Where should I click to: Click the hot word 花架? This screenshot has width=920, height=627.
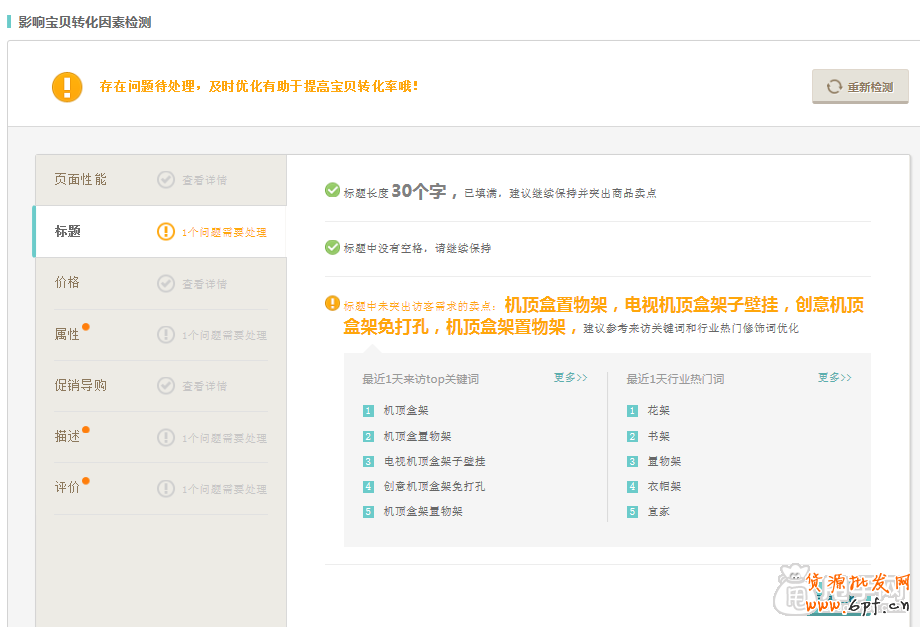658,411
